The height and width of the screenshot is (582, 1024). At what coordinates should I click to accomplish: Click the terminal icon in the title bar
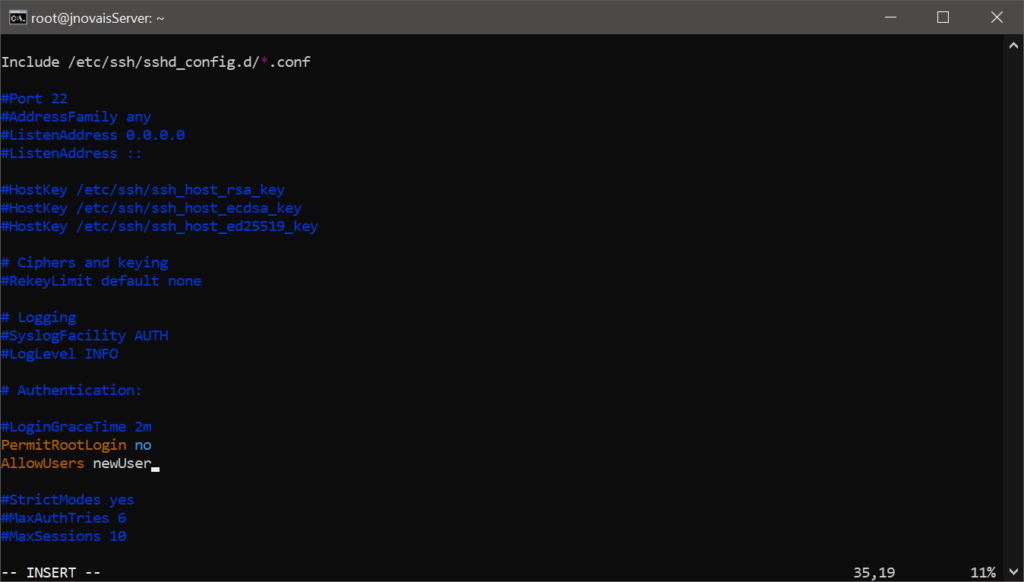18,18
